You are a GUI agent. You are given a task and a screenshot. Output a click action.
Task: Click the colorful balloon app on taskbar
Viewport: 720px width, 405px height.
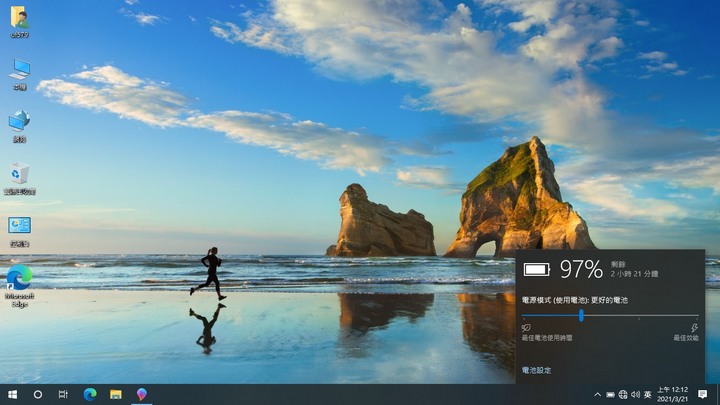pos(141,394)
